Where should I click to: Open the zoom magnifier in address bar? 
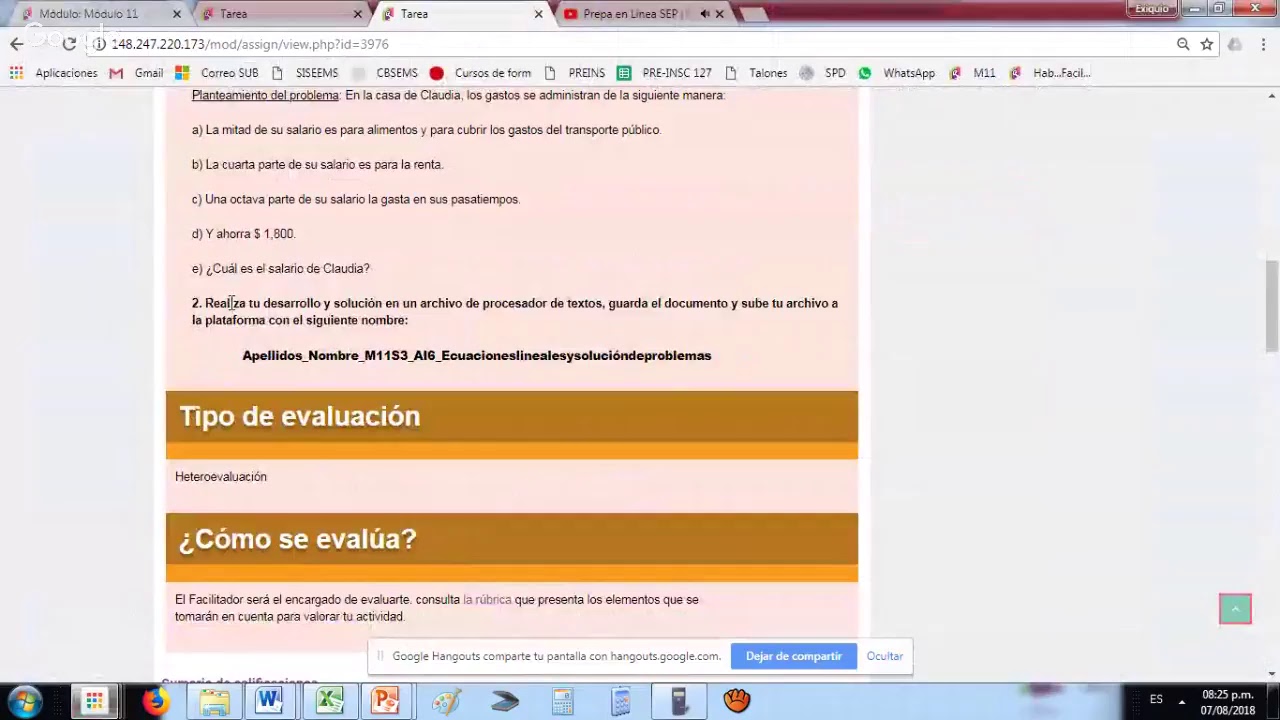[1183, 44]
